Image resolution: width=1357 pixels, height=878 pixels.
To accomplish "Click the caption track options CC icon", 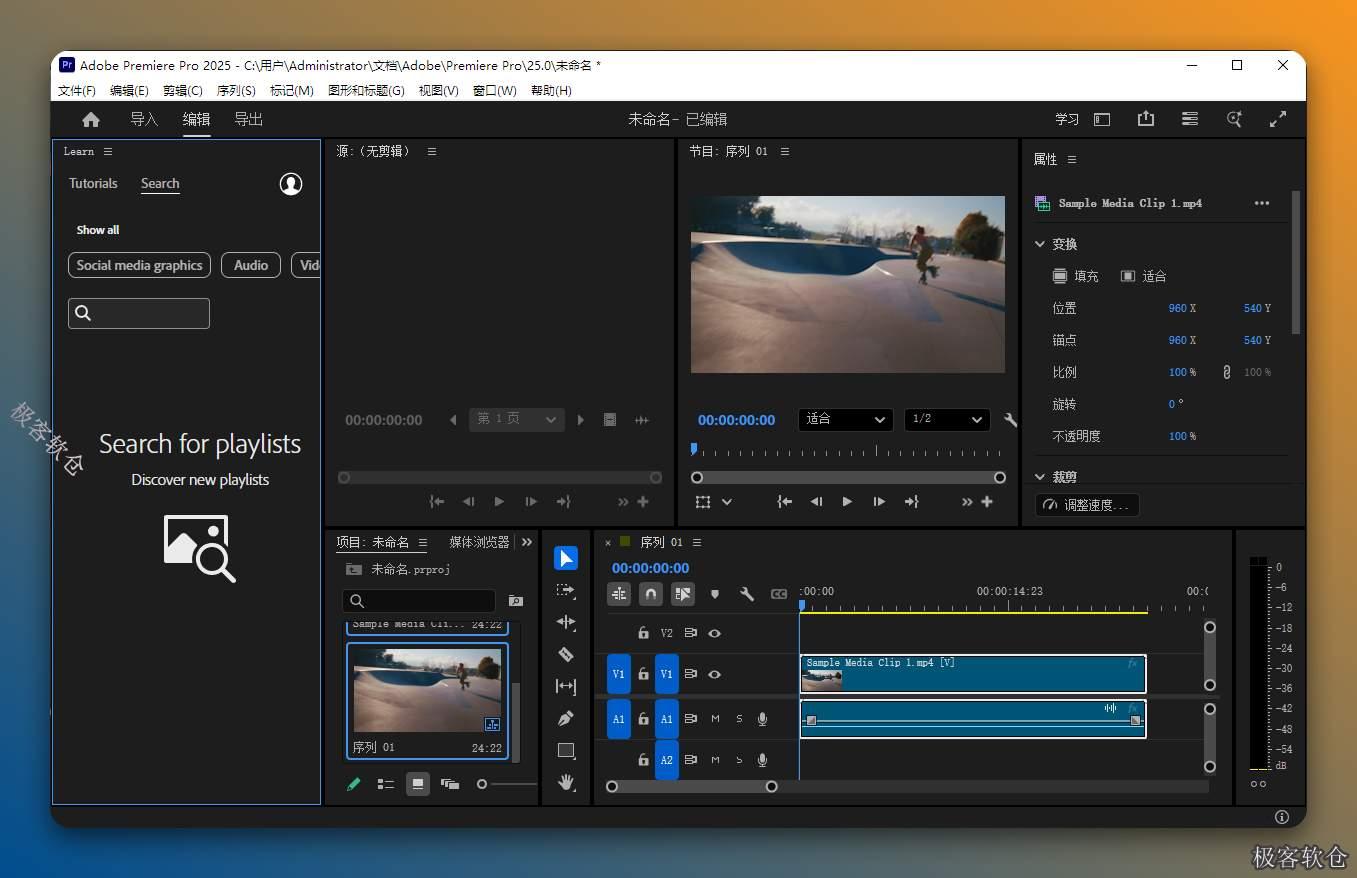I will [x=779, y=594].
